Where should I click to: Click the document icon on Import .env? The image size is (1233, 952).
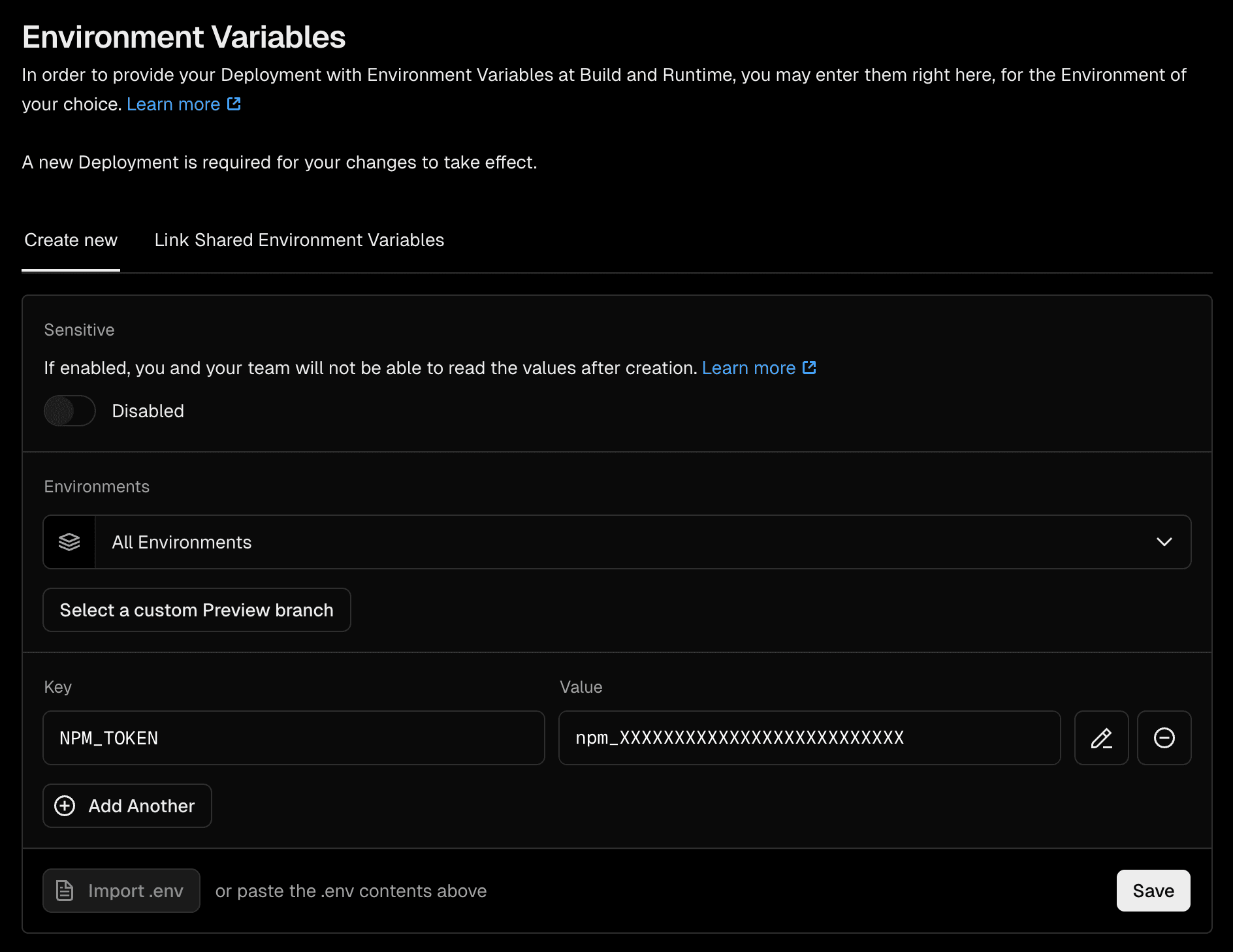(x=65, y=891)
